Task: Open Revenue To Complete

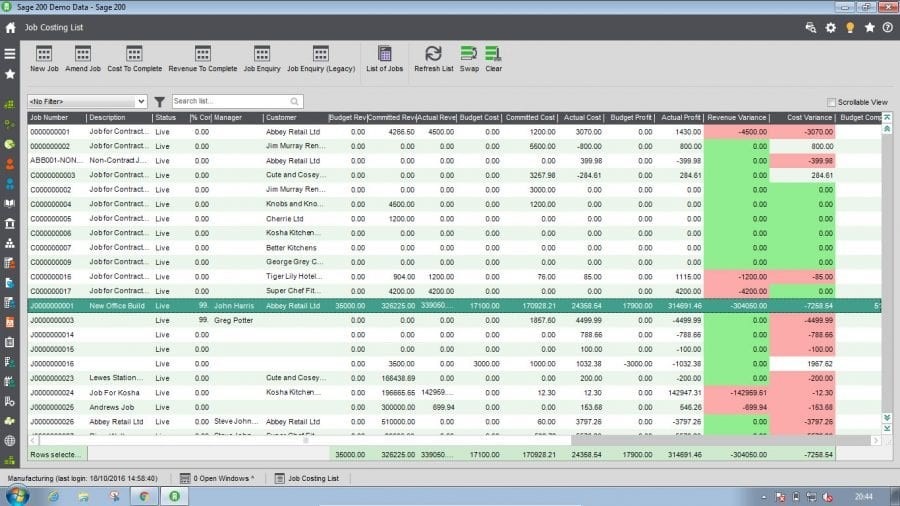Action: click(x=203, y=59)
